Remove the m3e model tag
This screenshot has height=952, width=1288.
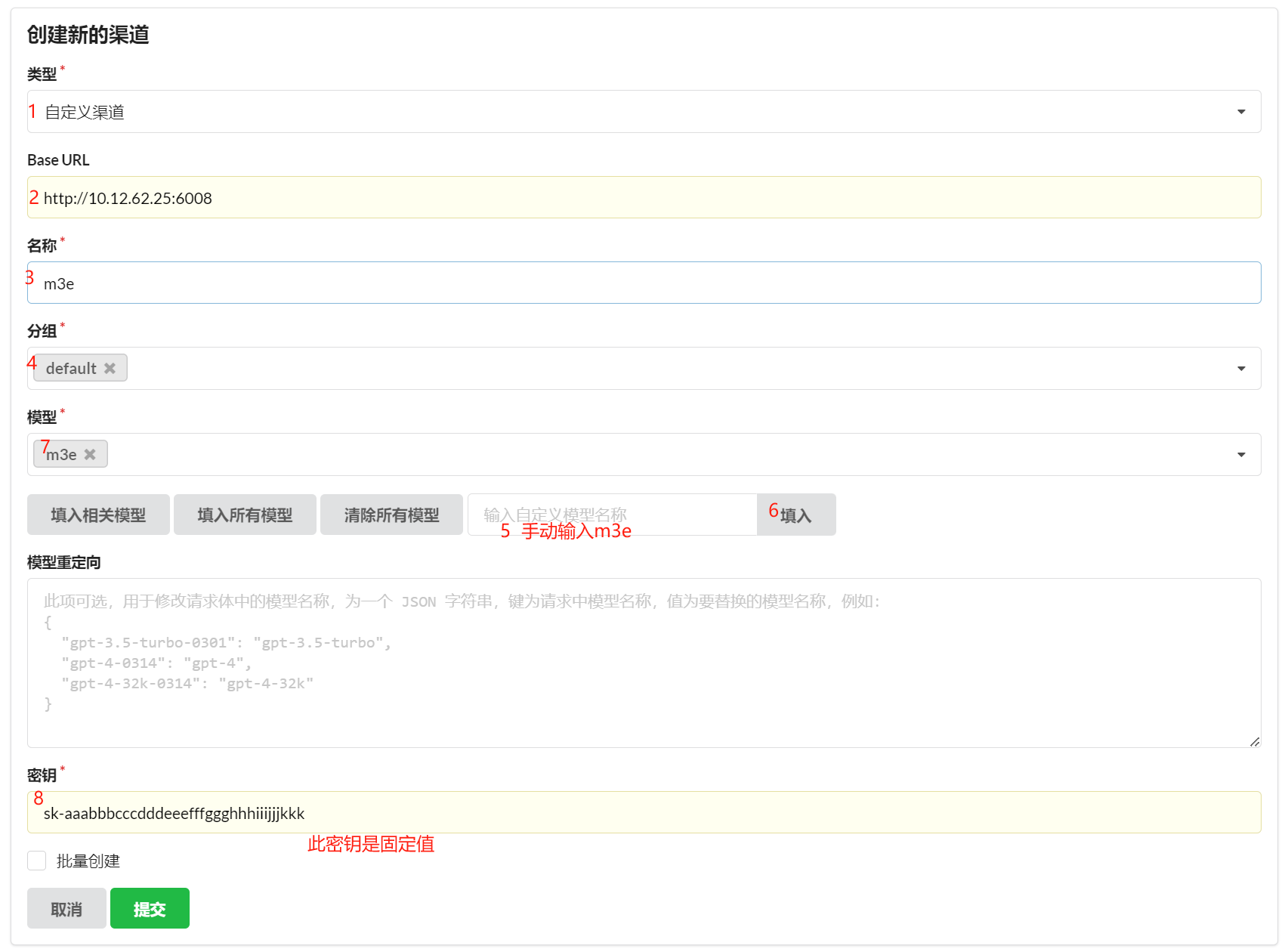(90, 455)
